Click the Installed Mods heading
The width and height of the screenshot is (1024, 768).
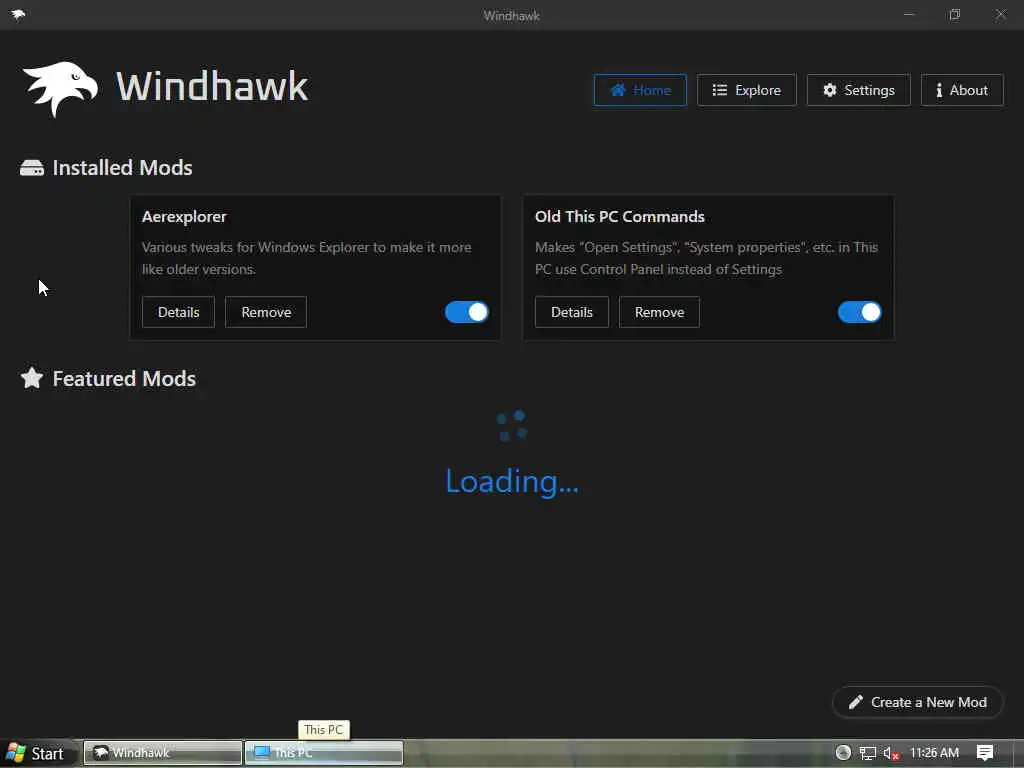(x=122, y=168)
